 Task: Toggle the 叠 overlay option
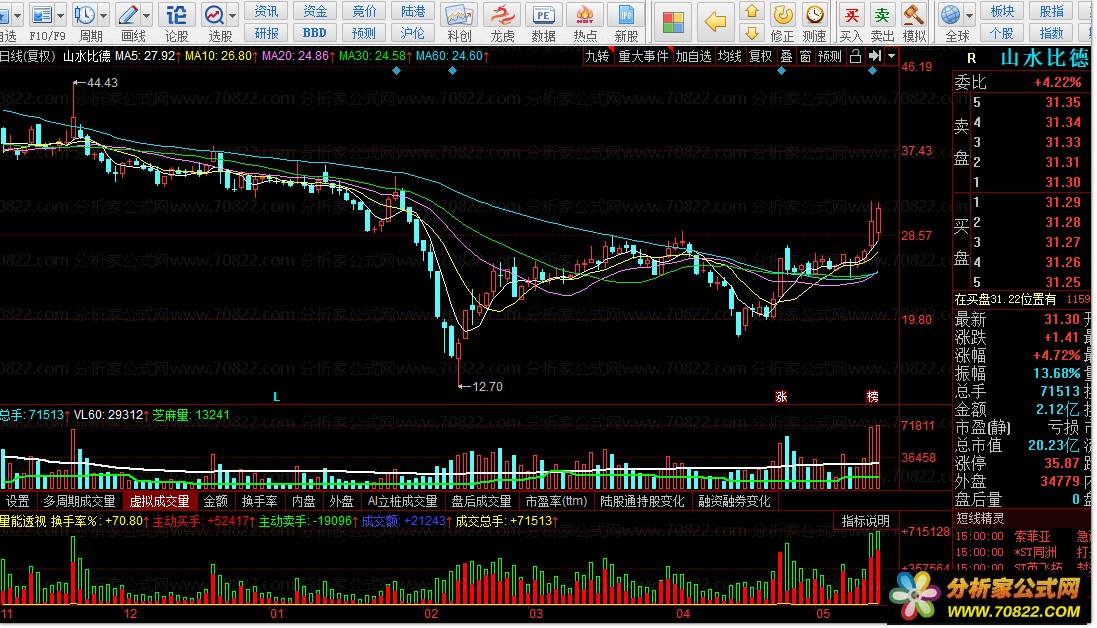click(x=786, y=56)
